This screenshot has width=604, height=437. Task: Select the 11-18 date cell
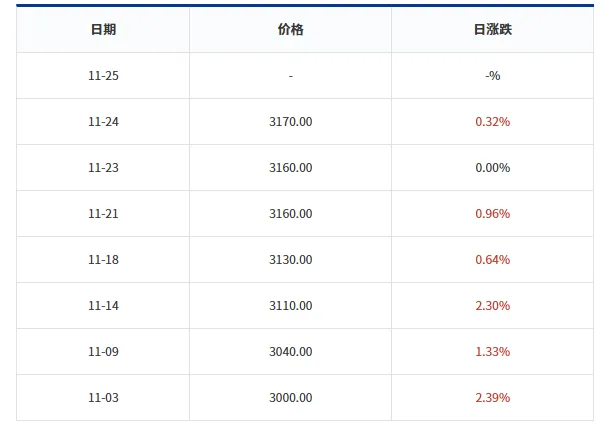coord(103,260)
